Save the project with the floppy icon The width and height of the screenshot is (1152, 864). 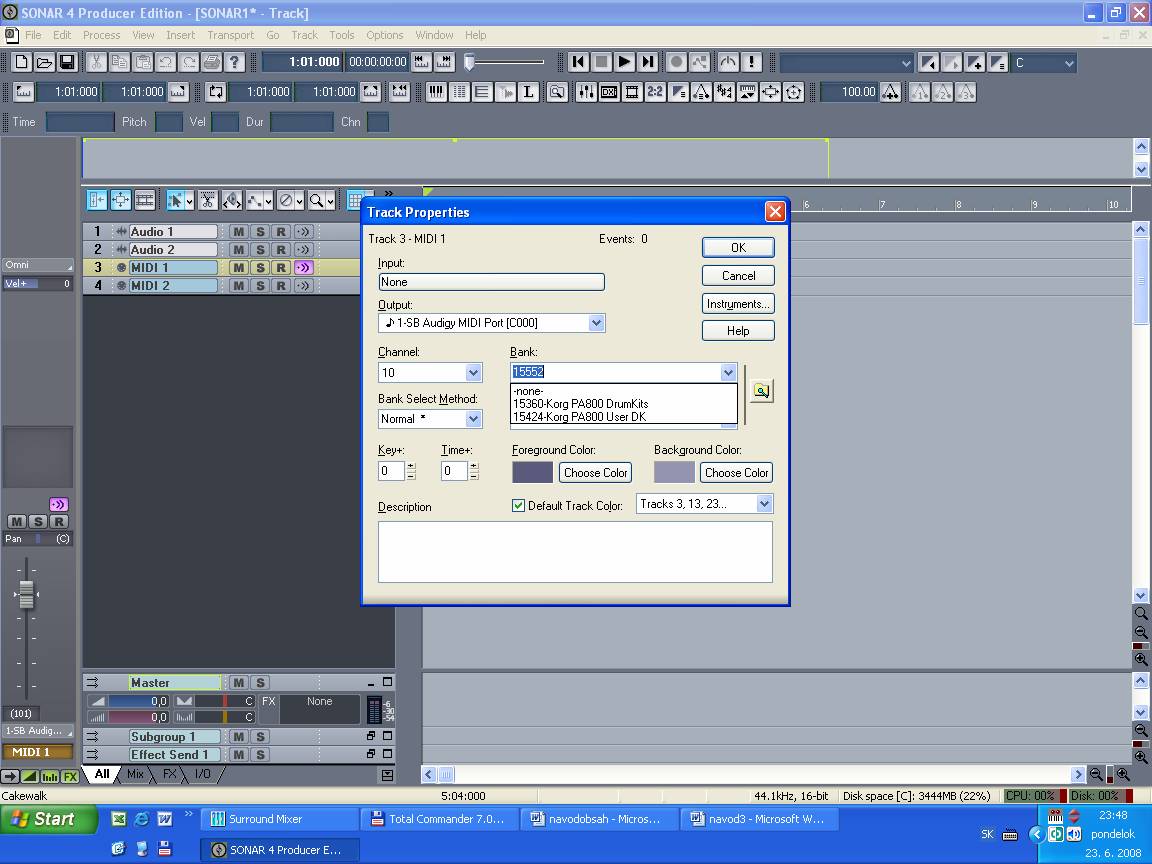tap(68, 62)
